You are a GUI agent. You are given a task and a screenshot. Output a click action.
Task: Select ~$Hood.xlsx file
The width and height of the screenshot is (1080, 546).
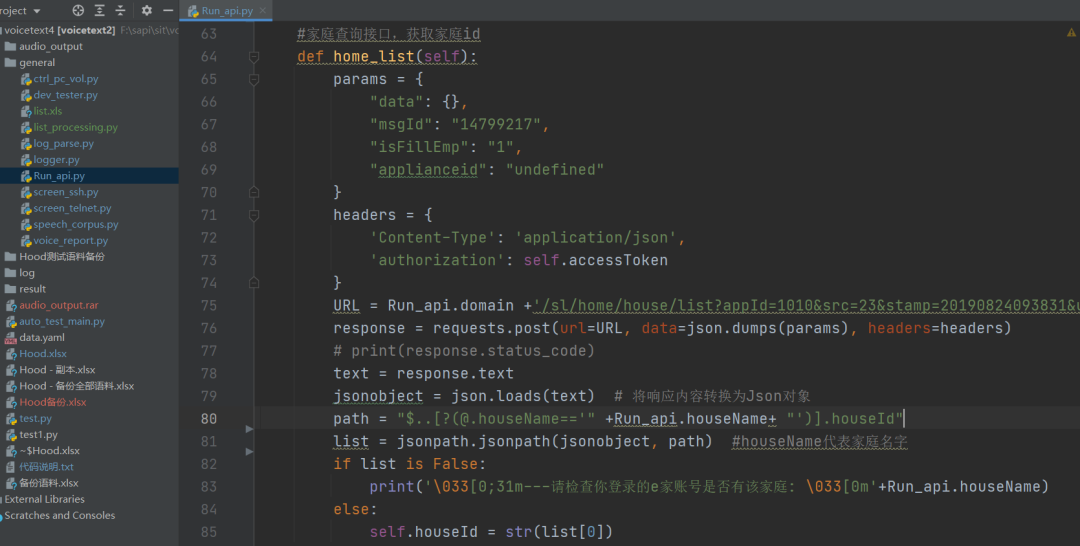(x=49, y=450)
